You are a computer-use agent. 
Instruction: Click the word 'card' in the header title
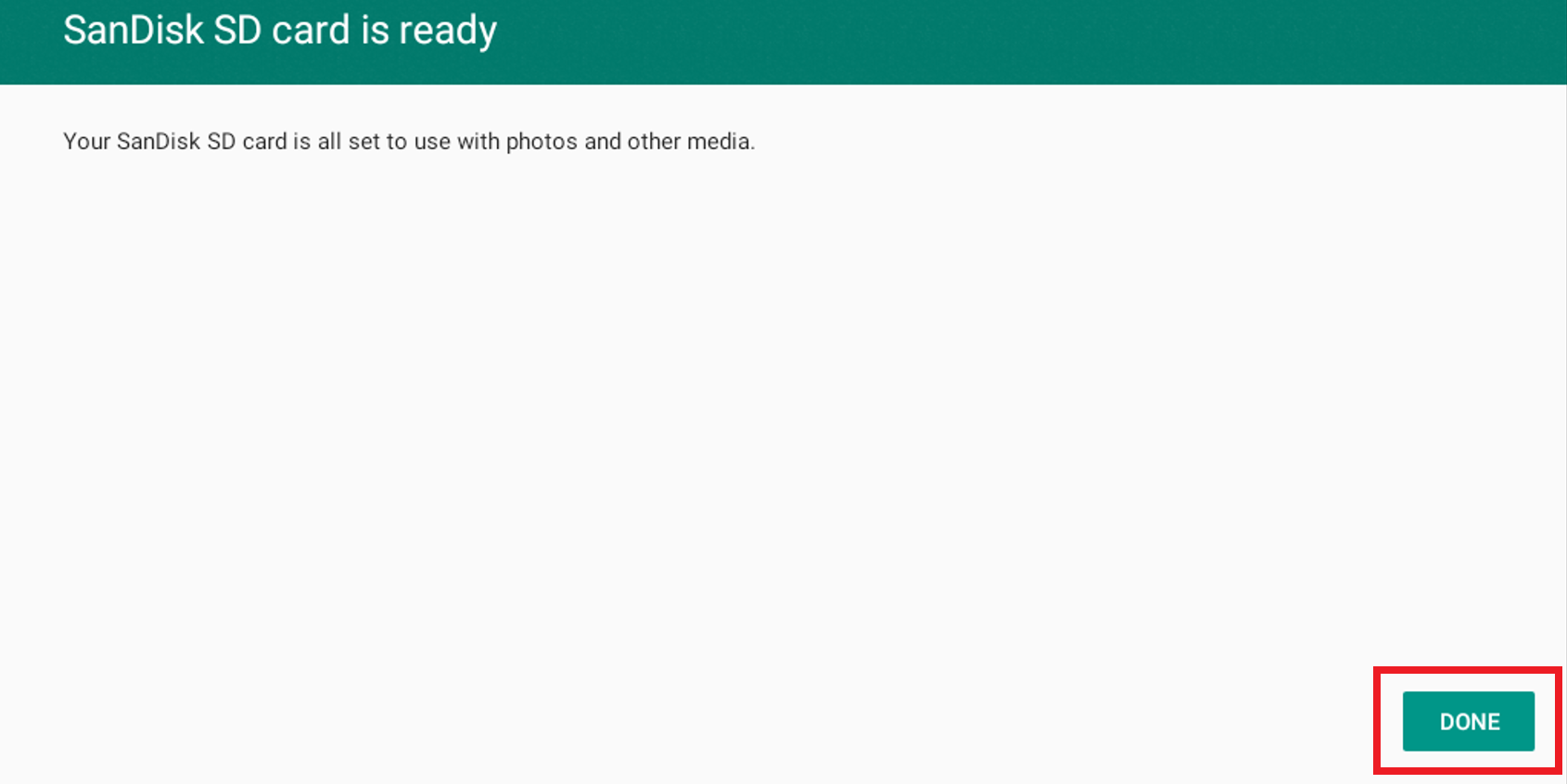point(311,30)
